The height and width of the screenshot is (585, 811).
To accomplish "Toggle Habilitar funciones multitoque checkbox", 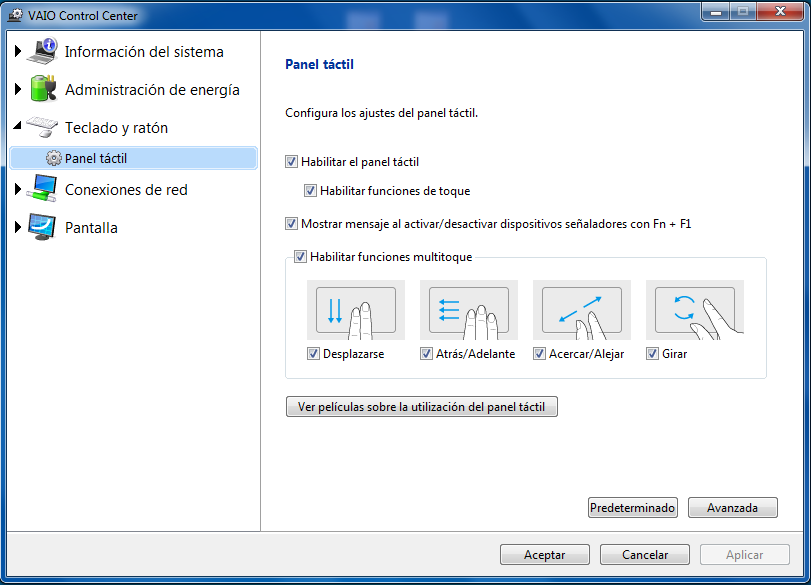I will click(x=301, y=257).
